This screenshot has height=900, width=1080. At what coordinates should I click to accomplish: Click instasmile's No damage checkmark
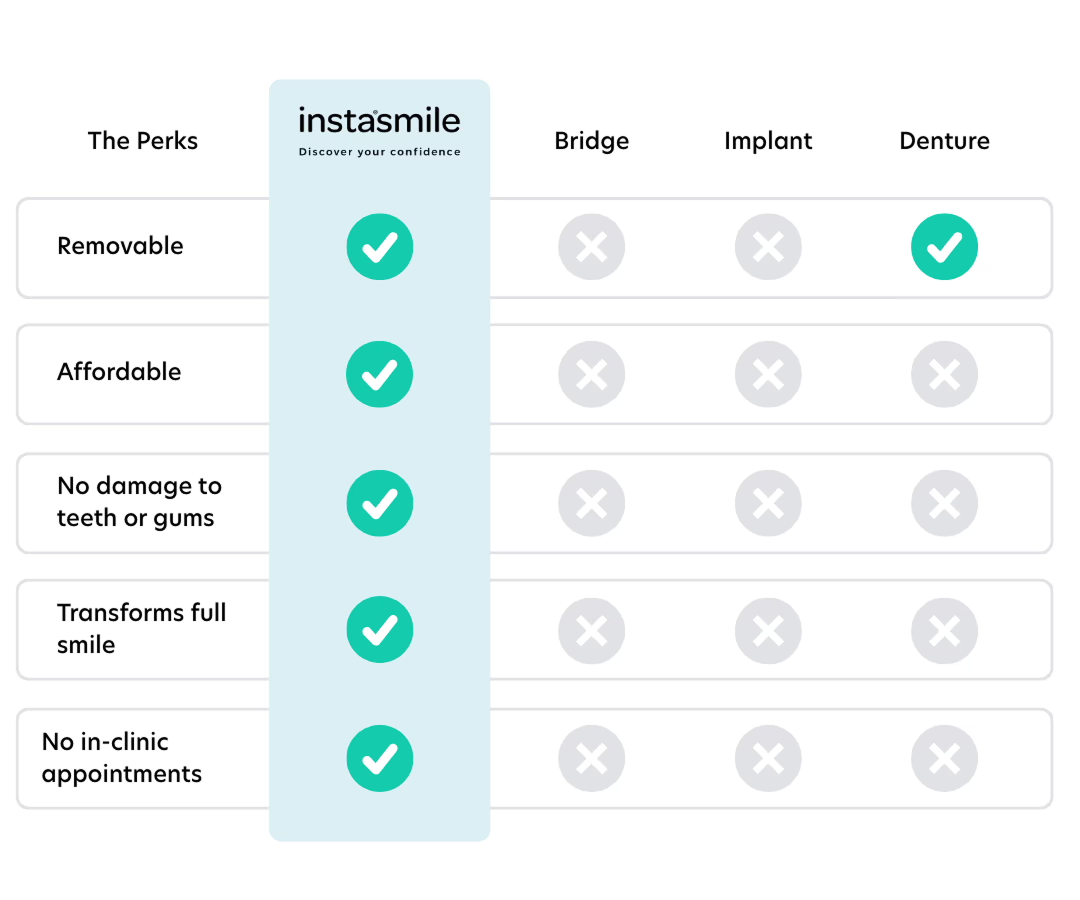379,503
